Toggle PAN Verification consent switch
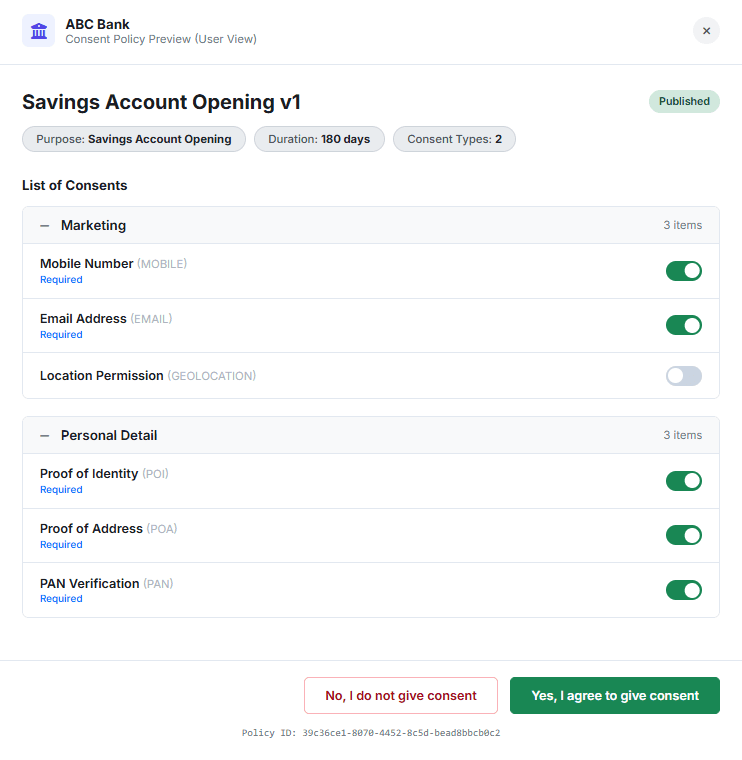This screenshot has height=760, width=742. click(x=683, y=590)
